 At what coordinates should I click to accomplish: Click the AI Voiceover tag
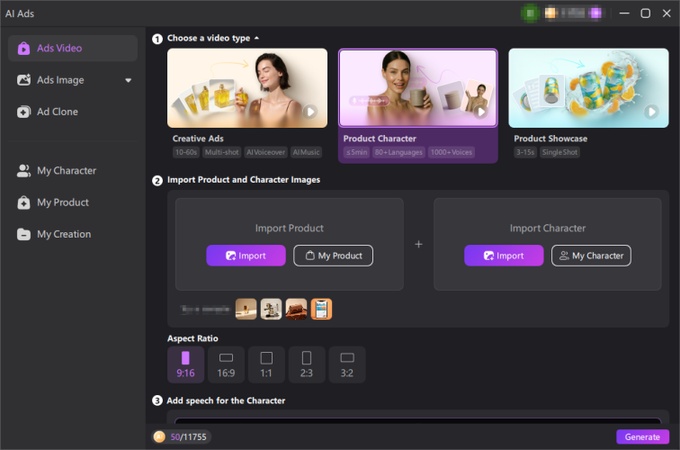(x=266, y=152)
